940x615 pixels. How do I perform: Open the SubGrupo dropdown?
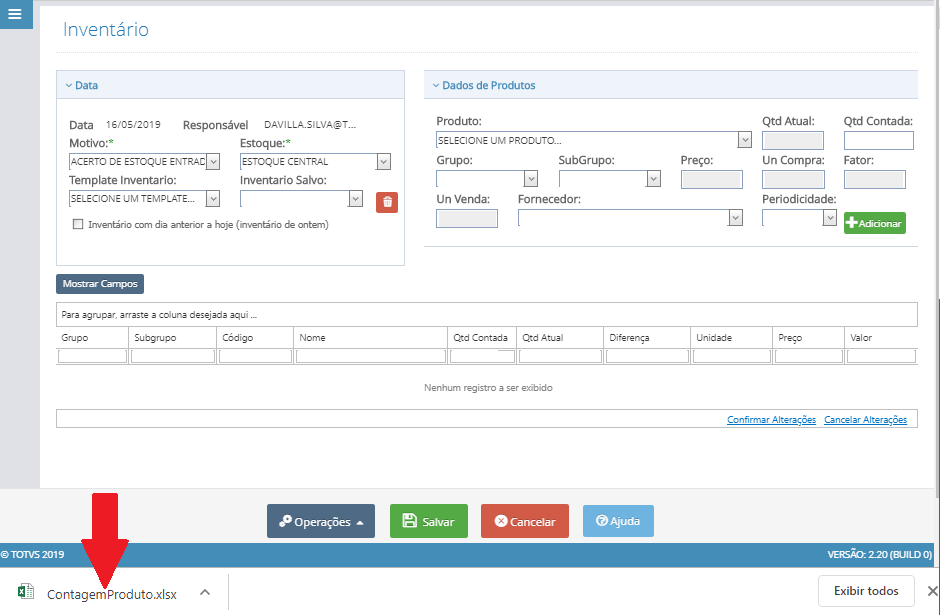click(x=654, y=179)
